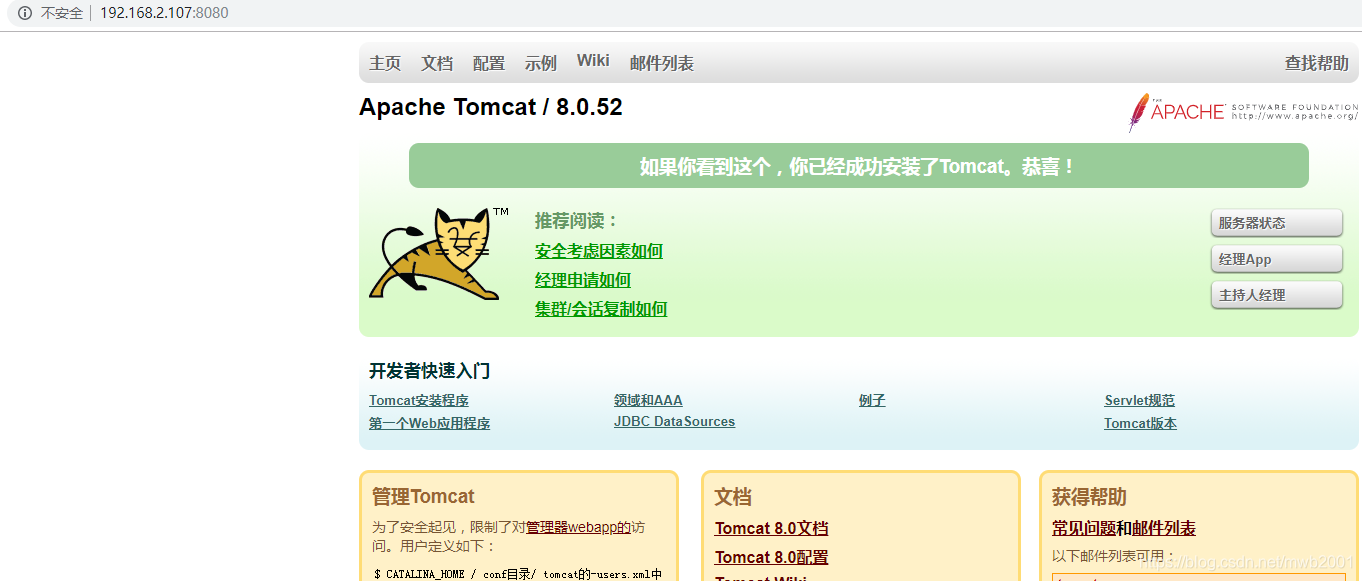1362x581 pixels.
Task: Open the 主页 nav item
Action: pos(385,63)
